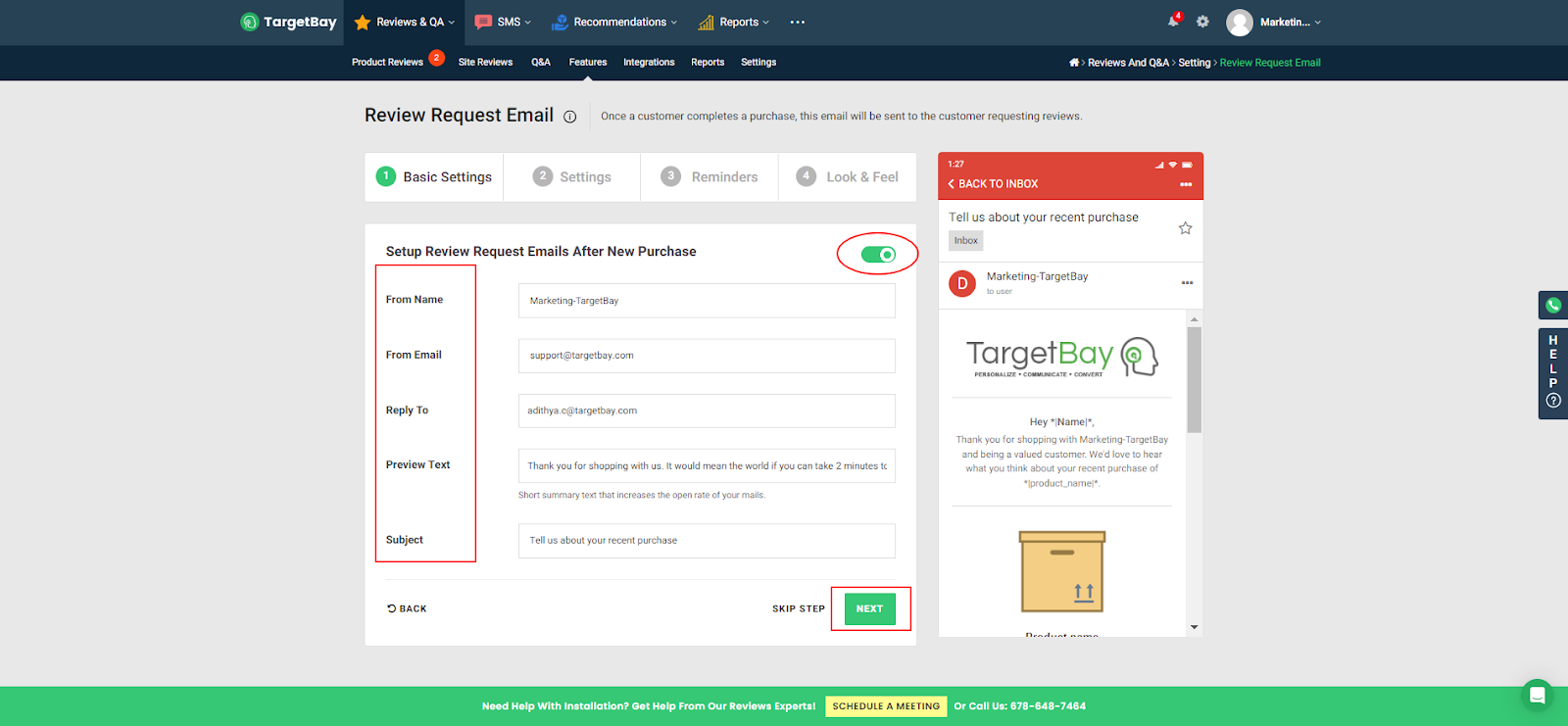Click the email preview scrollbar thumb

pos(1194,380)
